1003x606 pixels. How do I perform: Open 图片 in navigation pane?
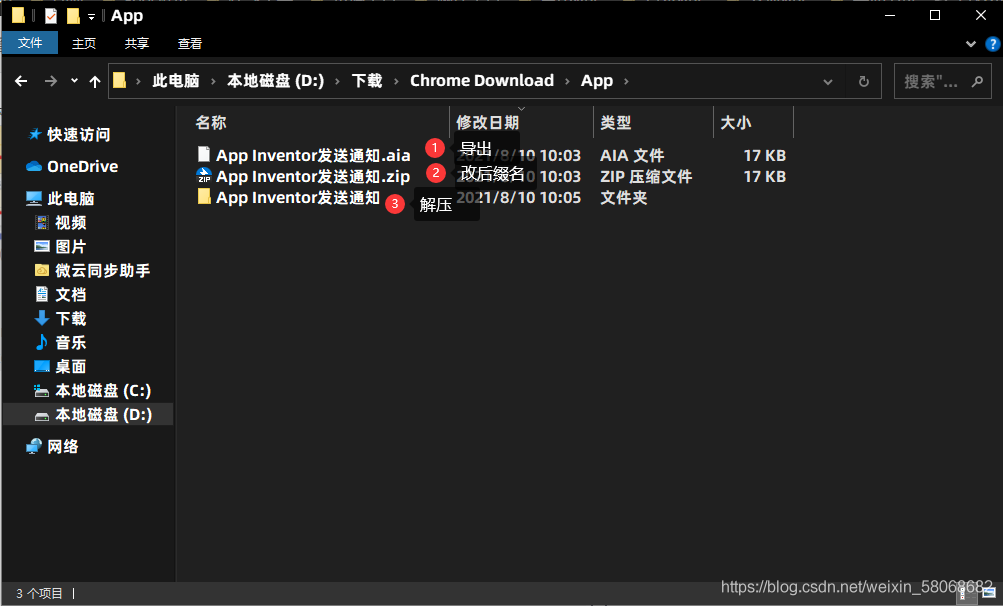[71, 246]
